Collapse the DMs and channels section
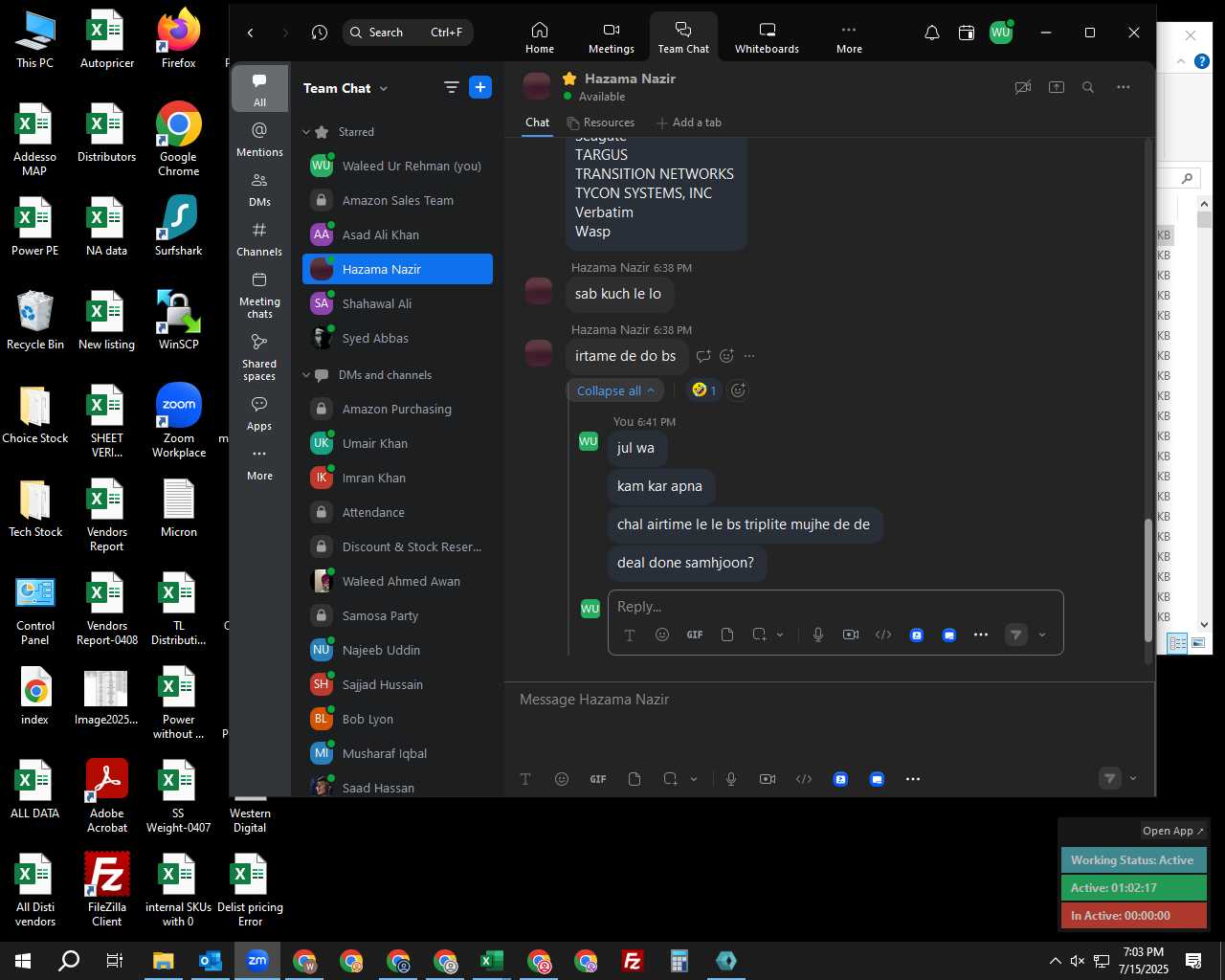The width and height of the screenshot is (1225, 980). point(306,375)
